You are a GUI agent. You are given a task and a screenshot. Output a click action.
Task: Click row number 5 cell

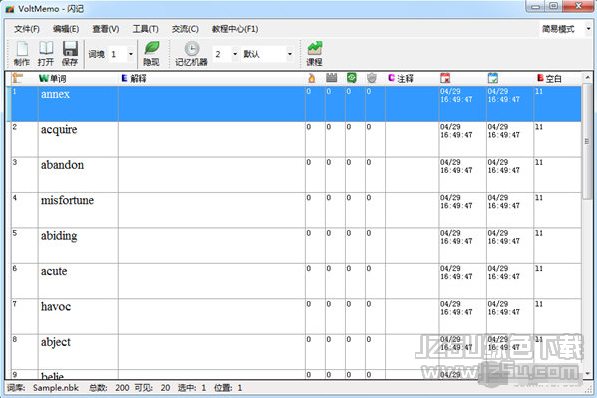point(25,246)
